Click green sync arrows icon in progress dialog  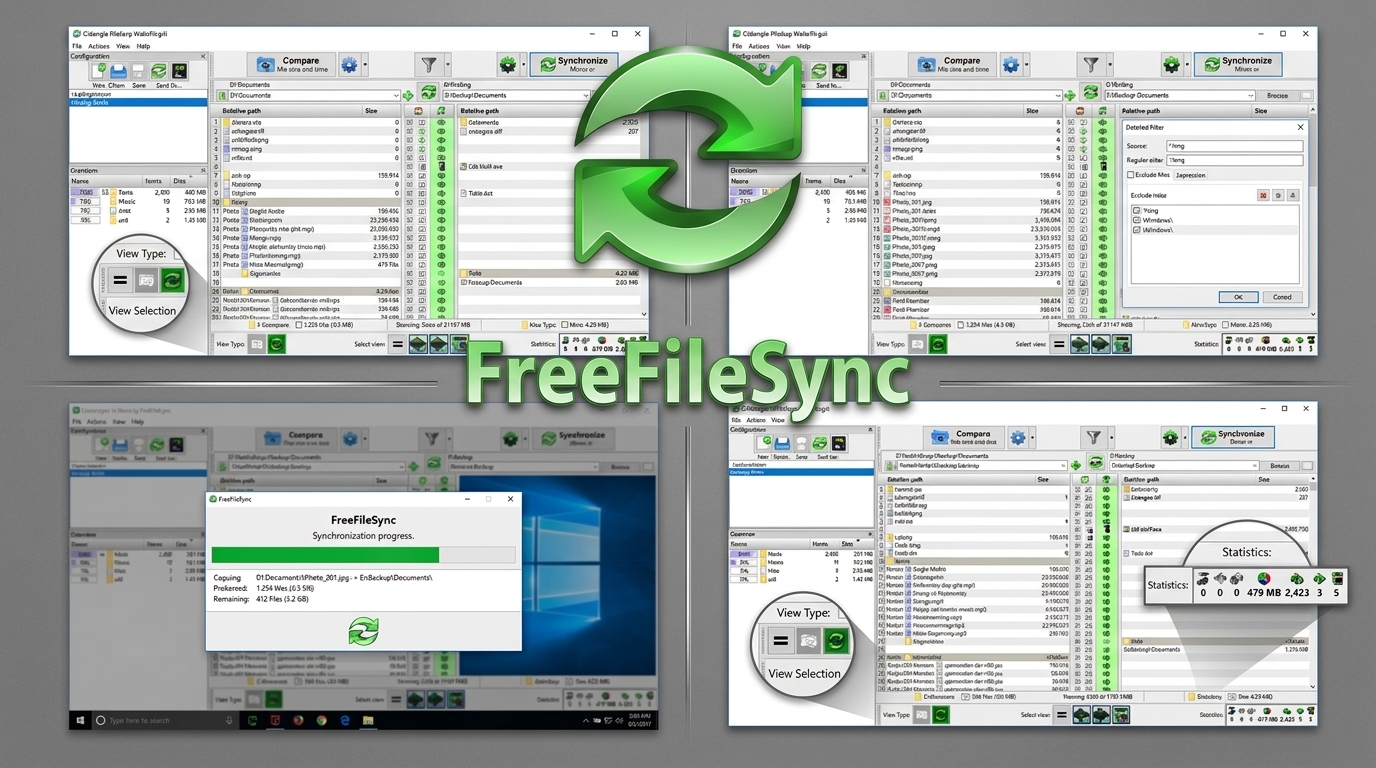(x=363, y=630)
